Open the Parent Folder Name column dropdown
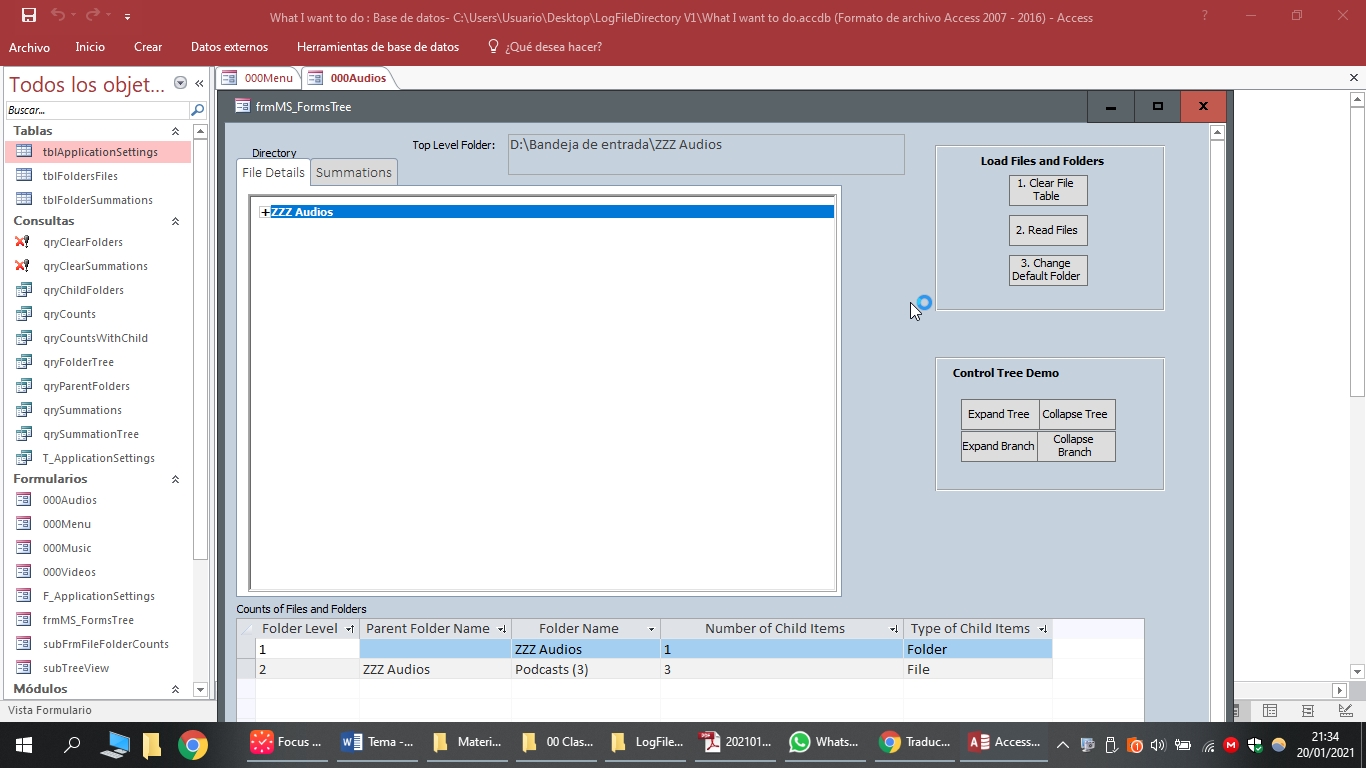 click(501, 629)
